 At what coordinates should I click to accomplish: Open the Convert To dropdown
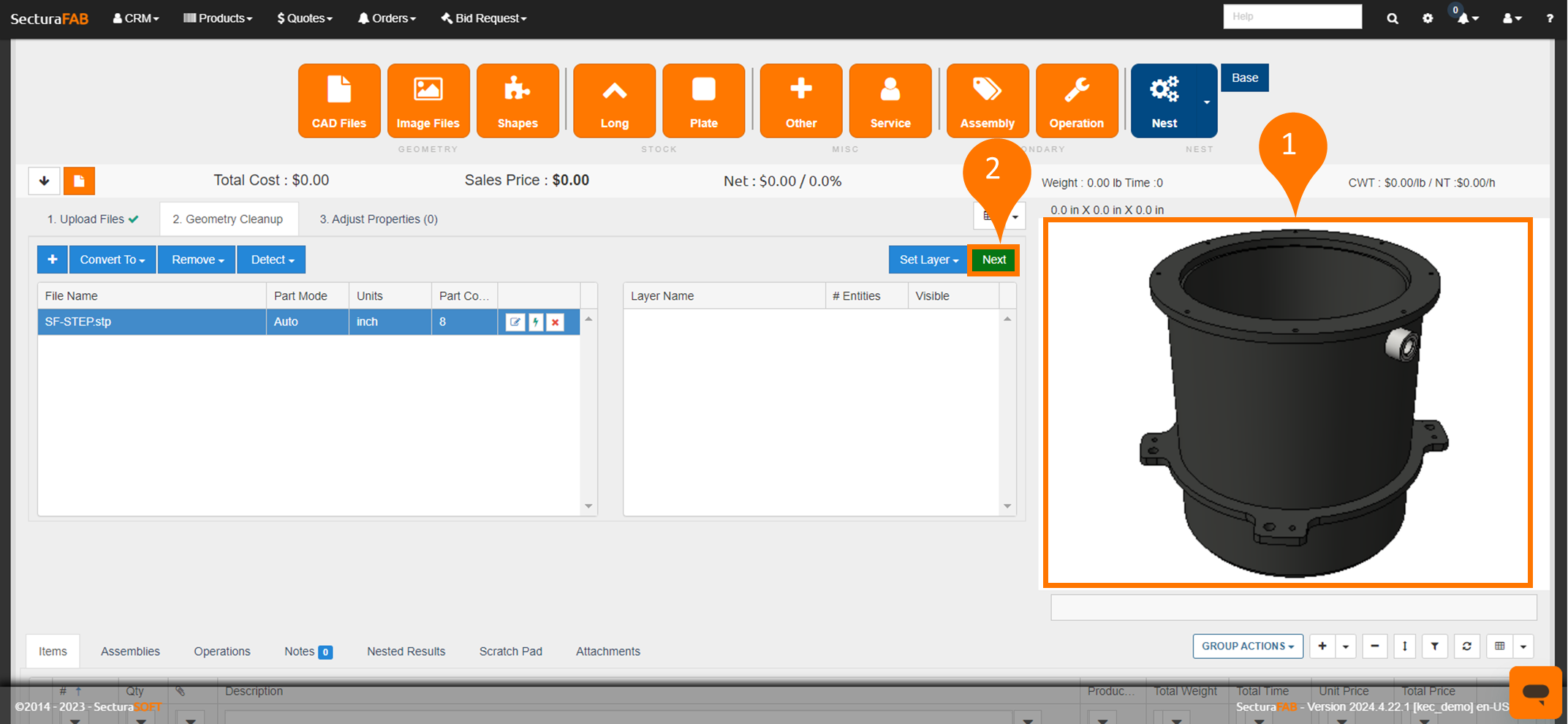(113, 260)
